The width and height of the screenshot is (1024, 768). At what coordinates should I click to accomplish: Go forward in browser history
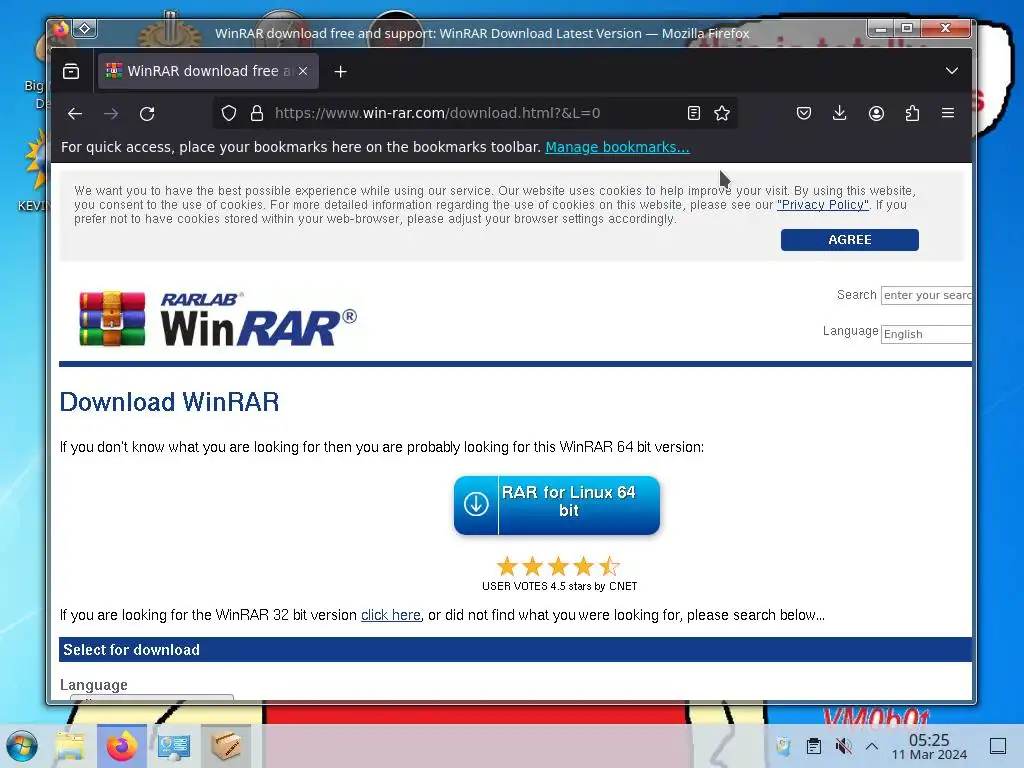(x=111, y=114)
